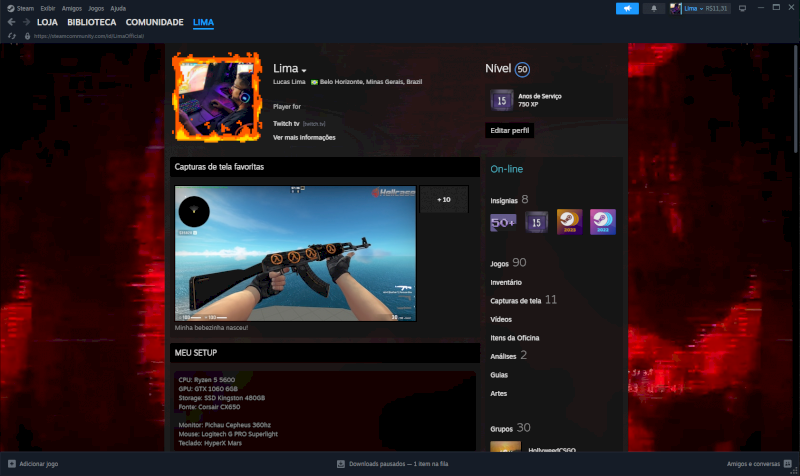Click the HollywoodCSGO group avatar
800x476 pixels.
tap(506, 446)
